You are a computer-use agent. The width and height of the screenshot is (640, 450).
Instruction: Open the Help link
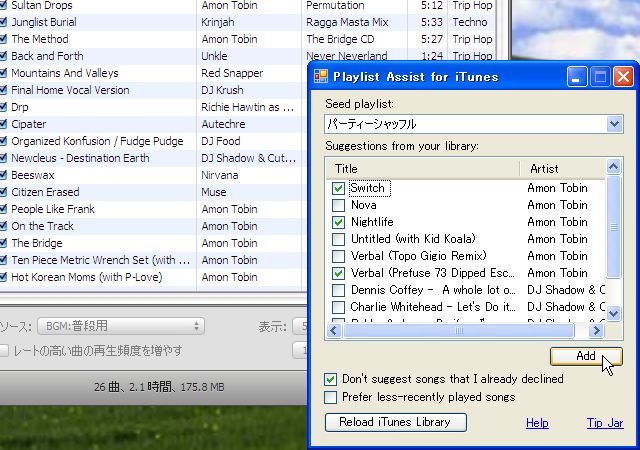[537, 423]
